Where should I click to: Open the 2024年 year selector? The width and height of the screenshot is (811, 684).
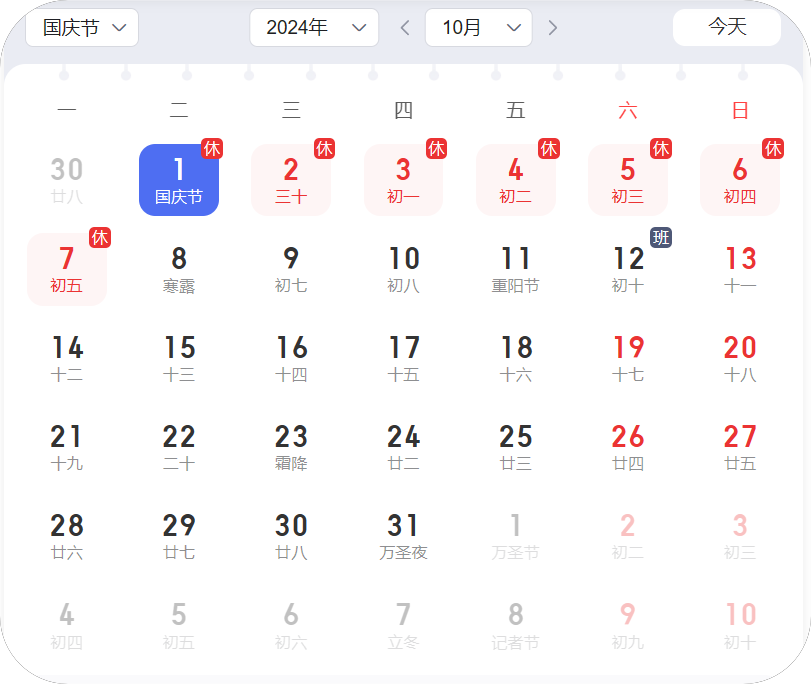(x=313, y=28)
